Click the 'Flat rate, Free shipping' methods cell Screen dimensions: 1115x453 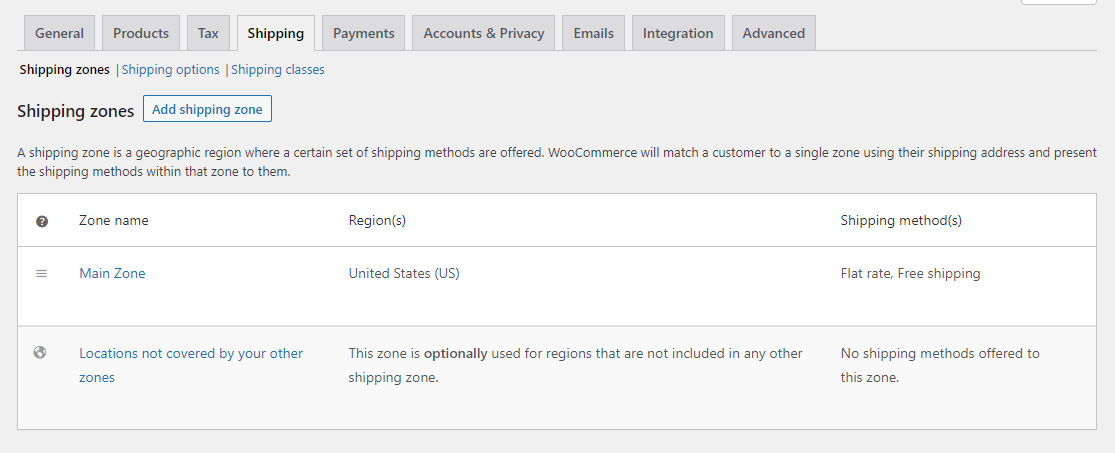point(910,273)
